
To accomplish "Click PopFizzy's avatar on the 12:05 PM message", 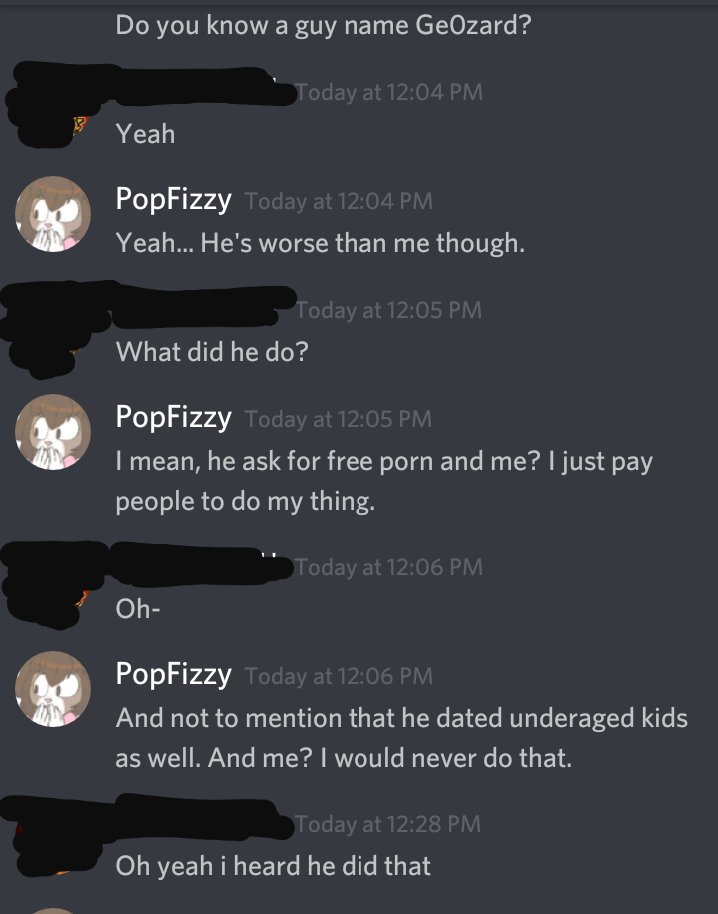I will 53,432.
